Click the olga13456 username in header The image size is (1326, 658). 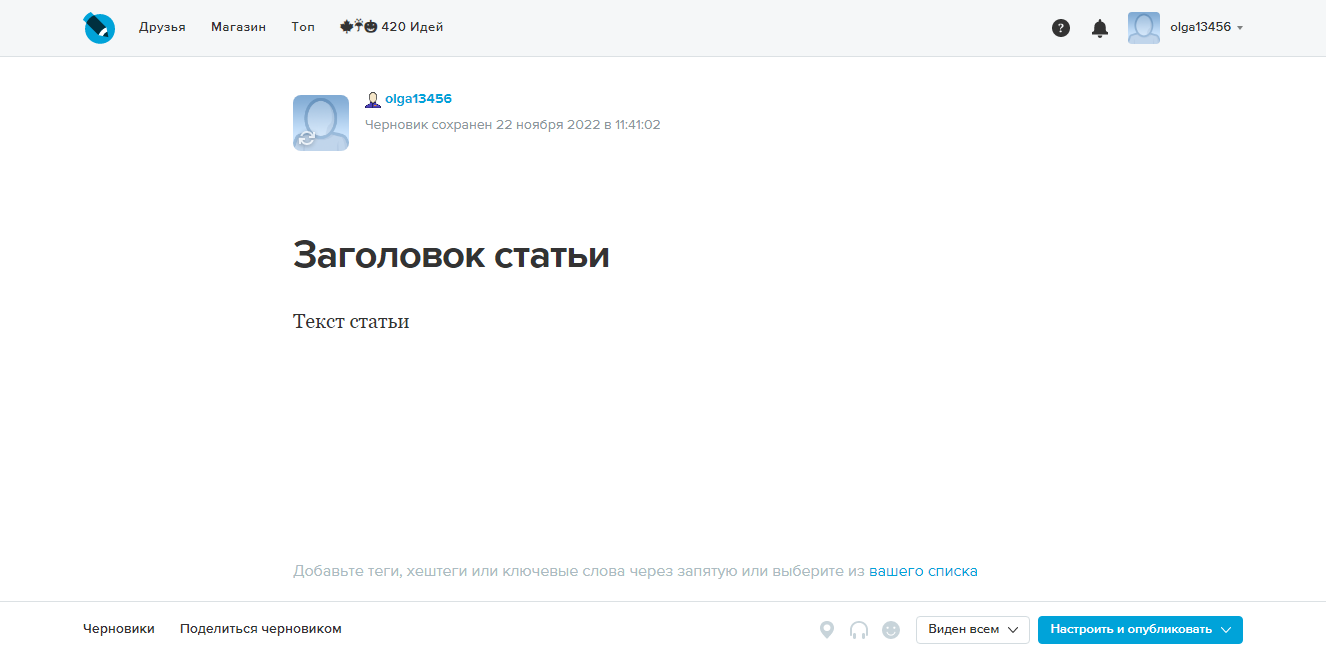pyautogui.click(x=1200, y=27)
